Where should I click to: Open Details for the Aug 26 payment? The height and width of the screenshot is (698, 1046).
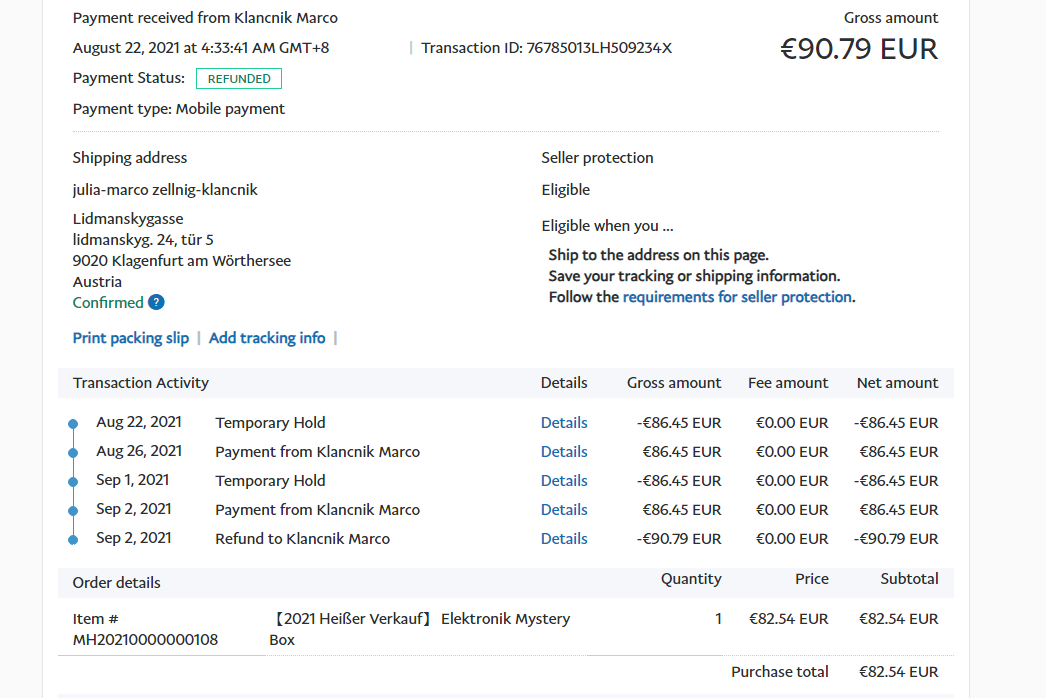point(564,452)
